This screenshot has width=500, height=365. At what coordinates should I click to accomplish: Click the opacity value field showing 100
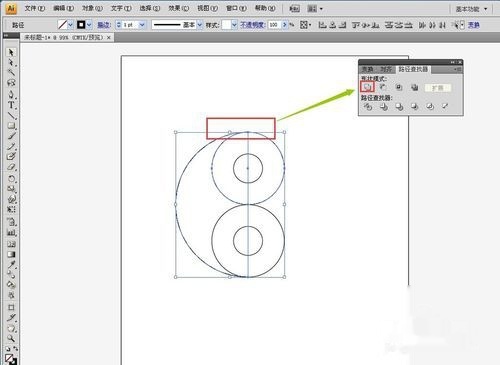pos(274,25)
